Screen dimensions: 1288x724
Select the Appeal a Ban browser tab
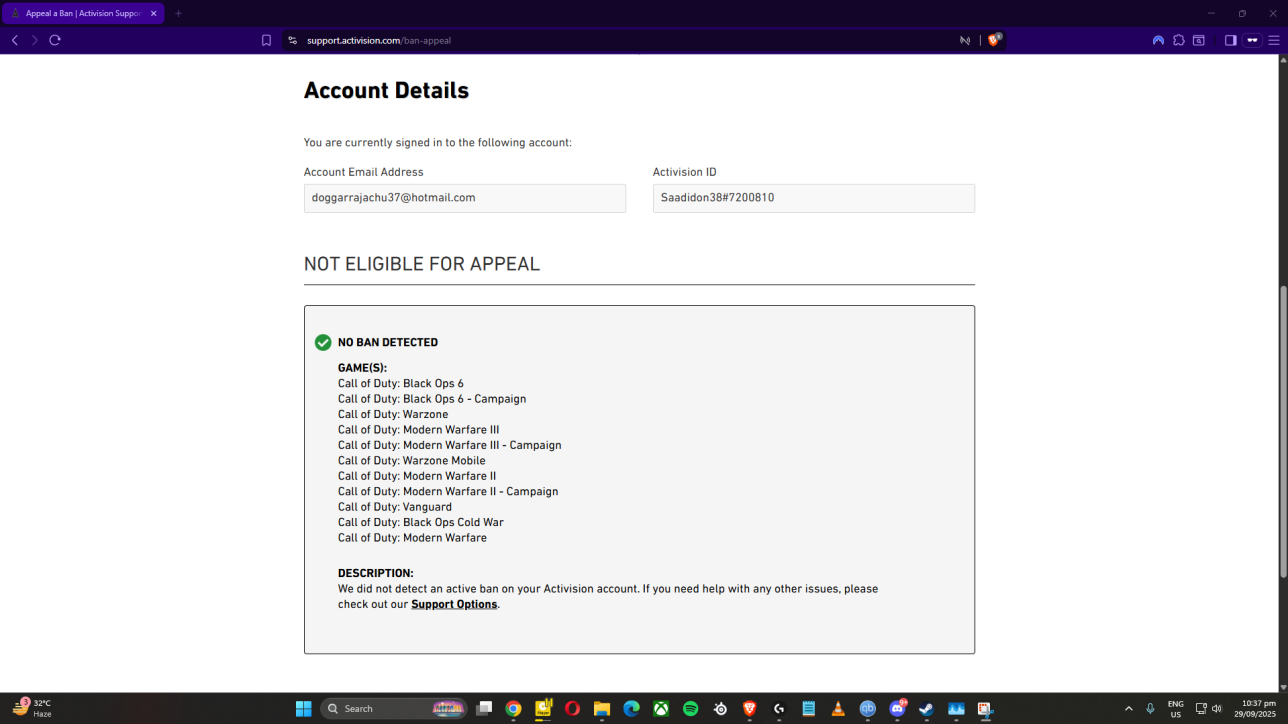(80, 13)
